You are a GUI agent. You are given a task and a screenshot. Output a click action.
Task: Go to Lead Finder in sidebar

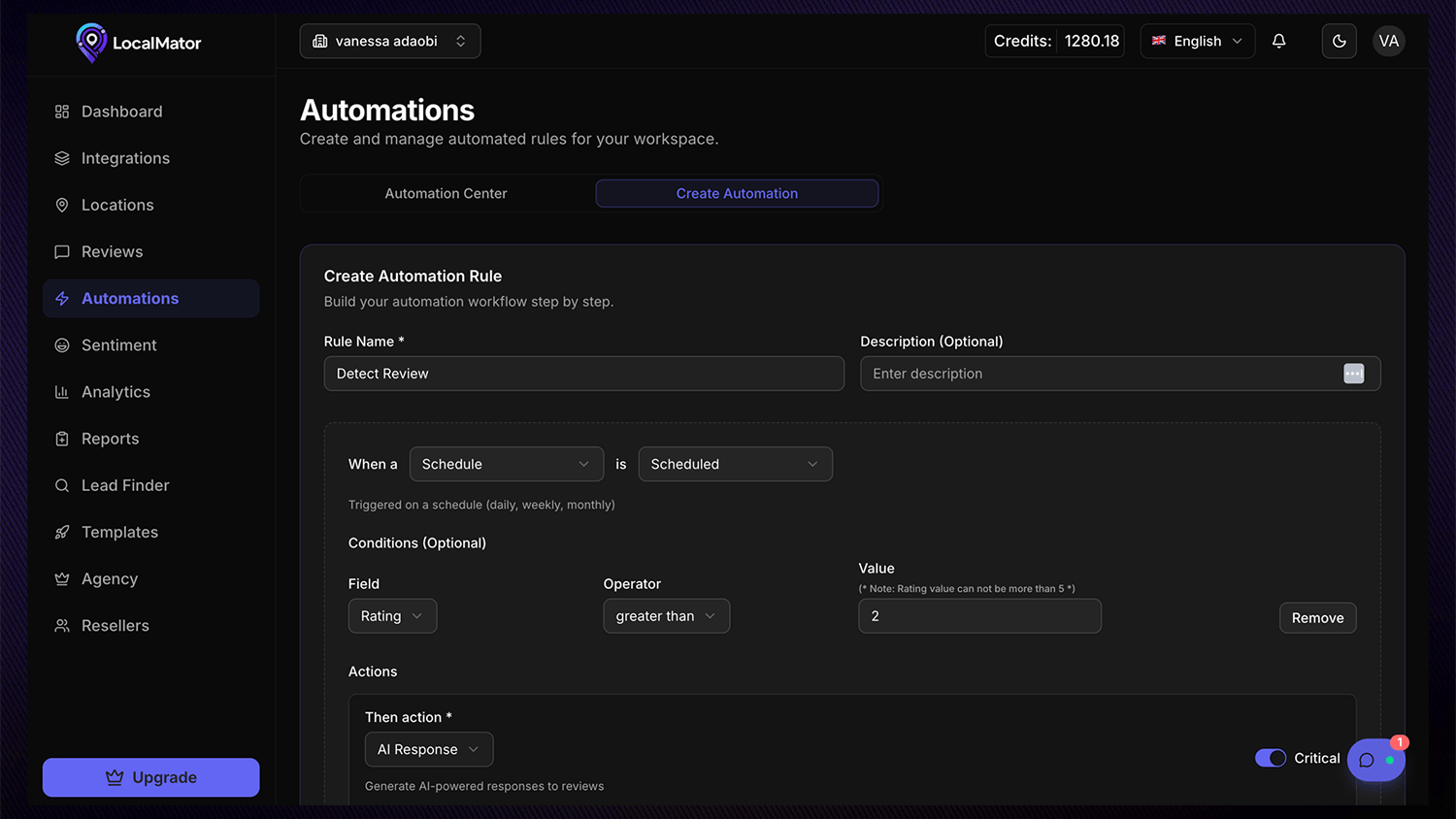pyautogui.click(x=124, y=485)
